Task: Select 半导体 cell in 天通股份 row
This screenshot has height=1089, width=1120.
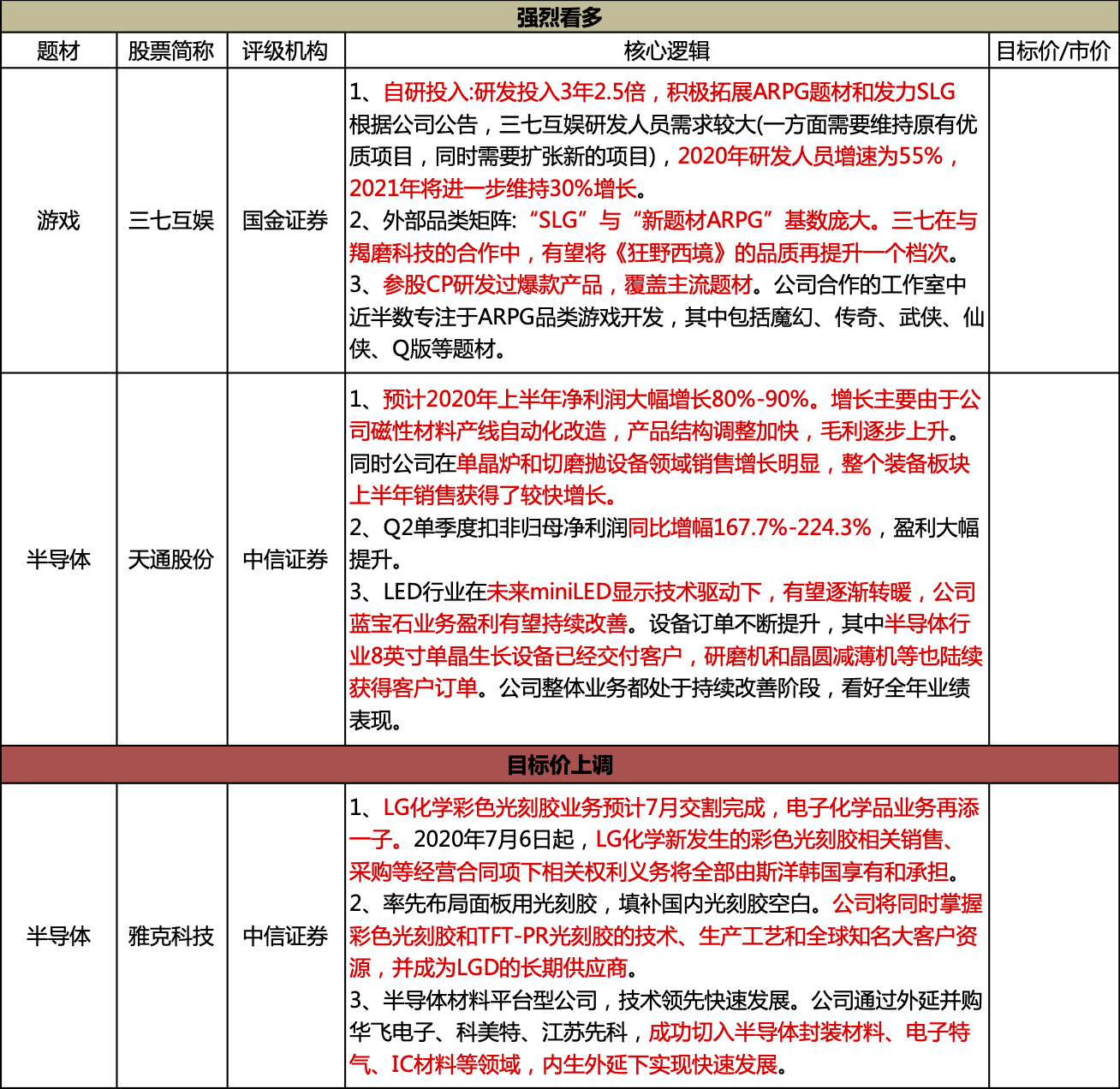Action: [x=58, y=560]
